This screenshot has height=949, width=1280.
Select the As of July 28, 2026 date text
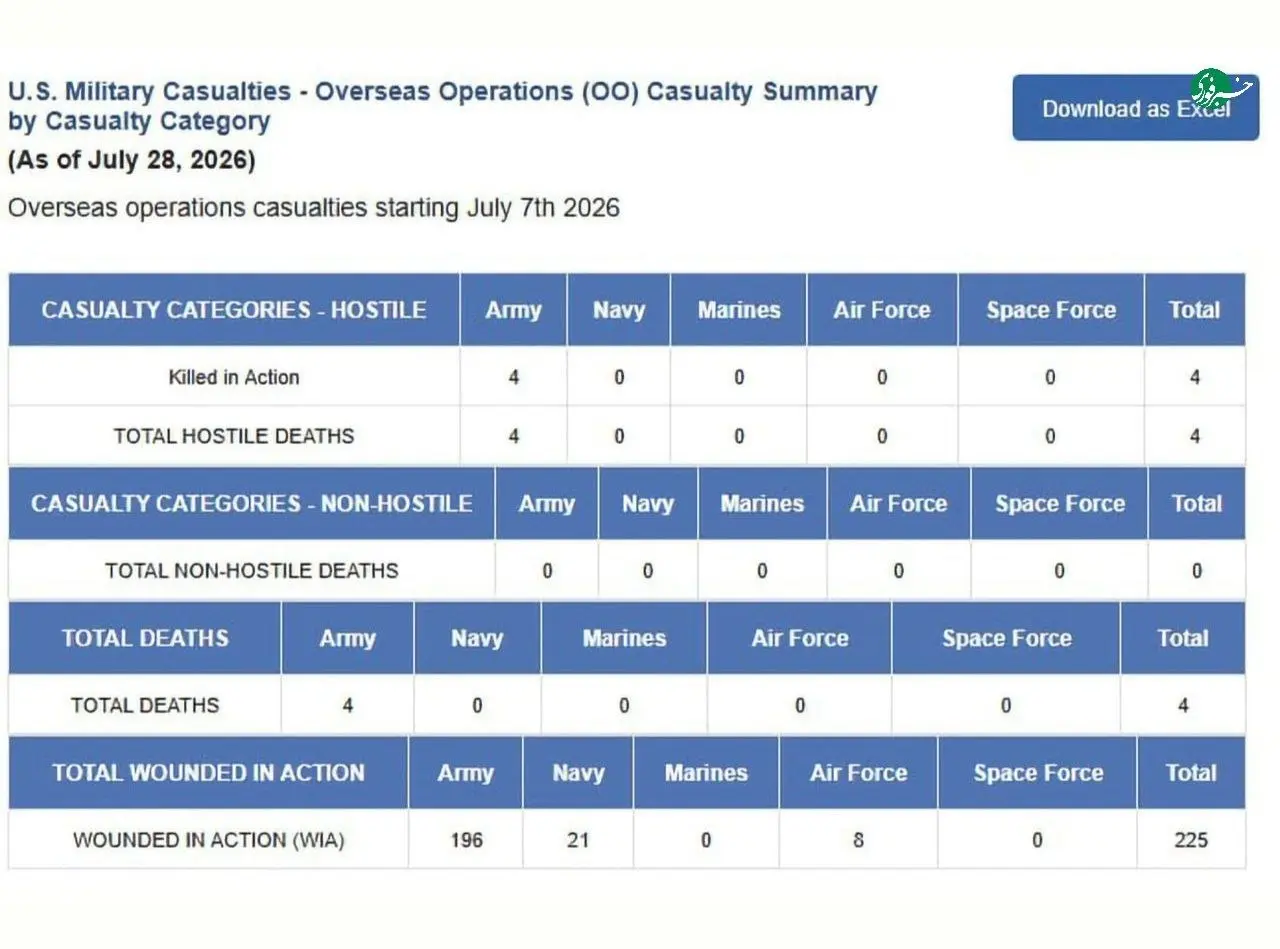(x=131, y=160)
